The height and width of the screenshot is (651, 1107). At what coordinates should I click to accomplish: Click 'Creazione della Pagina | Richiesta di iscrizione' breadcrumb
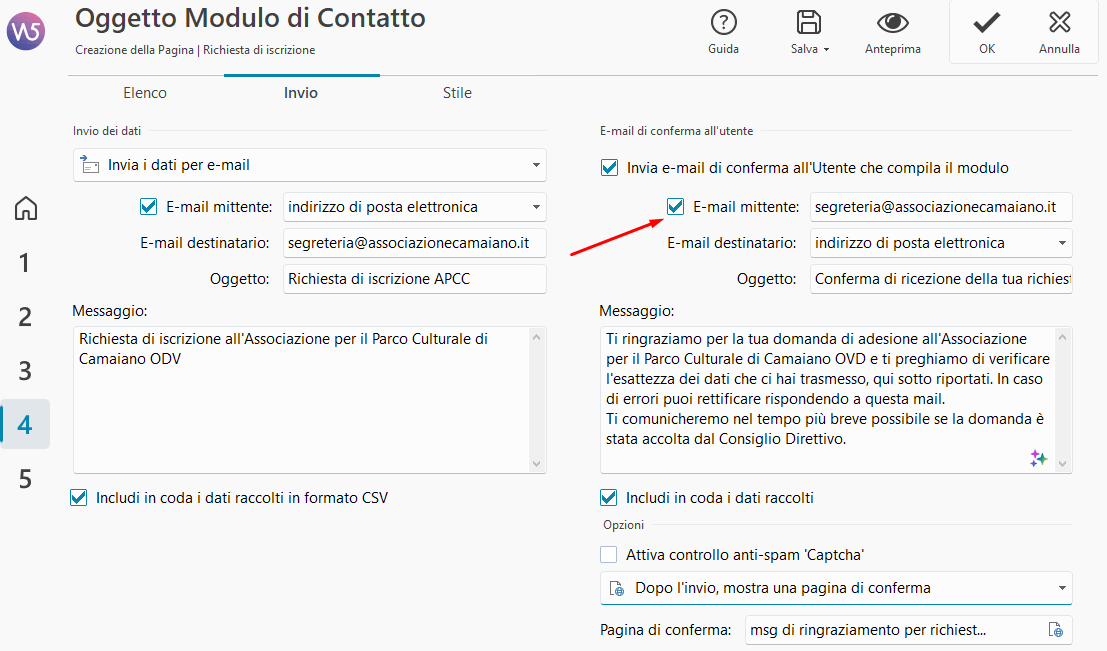coord(195,50)
